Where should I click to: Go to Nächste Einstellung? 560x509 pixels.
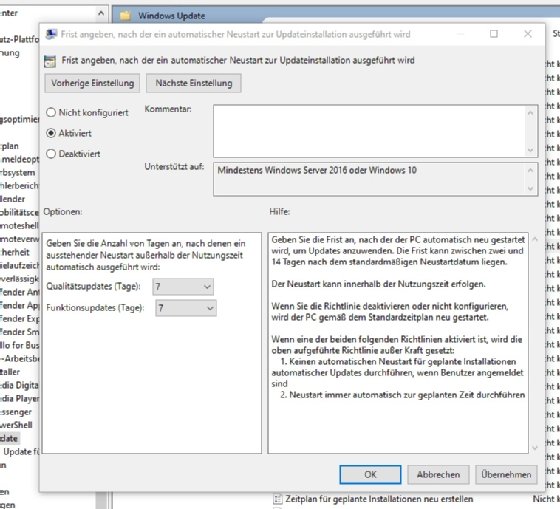(x=194, y=83)
